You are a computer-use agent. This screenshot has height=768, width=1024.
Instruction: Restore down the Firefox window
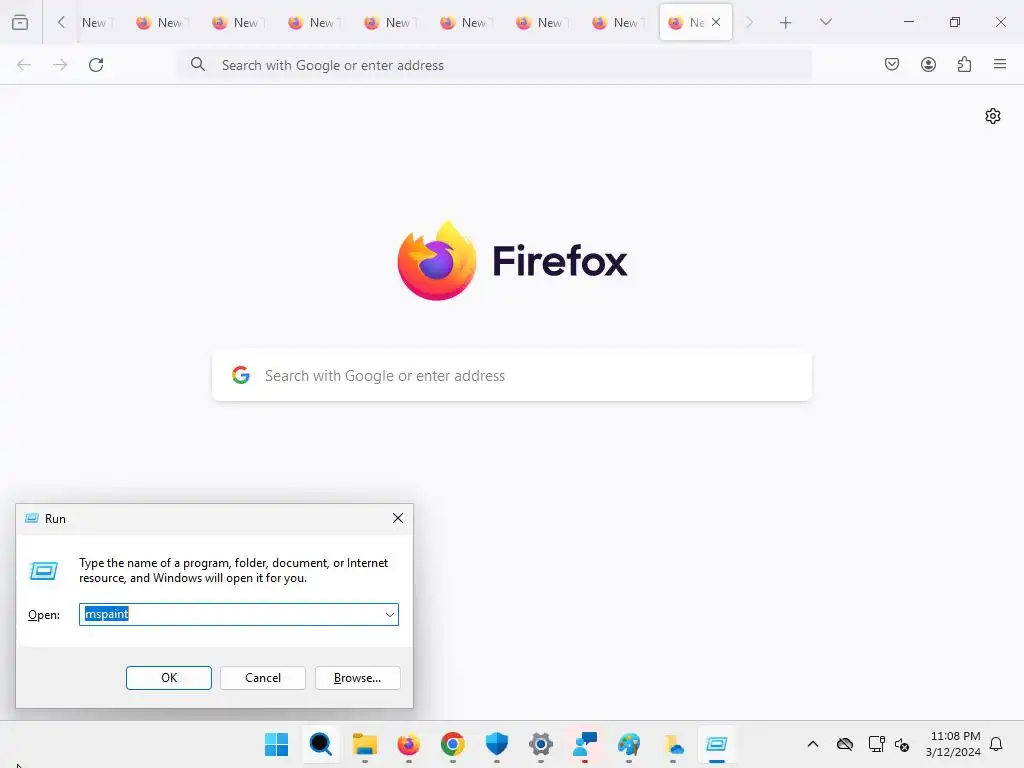[x=955, y=22]
